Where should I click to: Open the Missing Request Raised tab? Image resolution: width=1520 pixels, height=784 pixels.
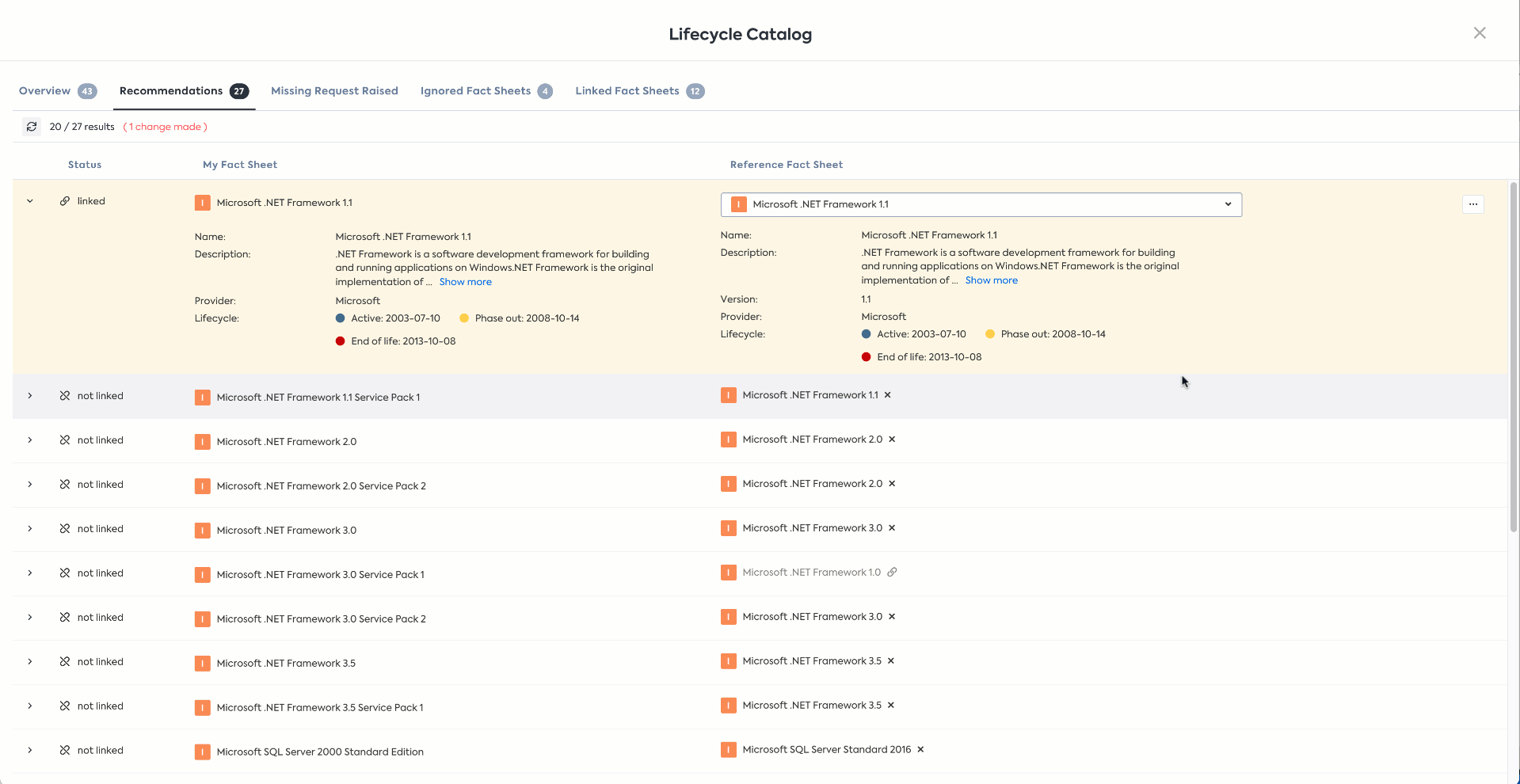pyautogui.click(x=334, y=91)
